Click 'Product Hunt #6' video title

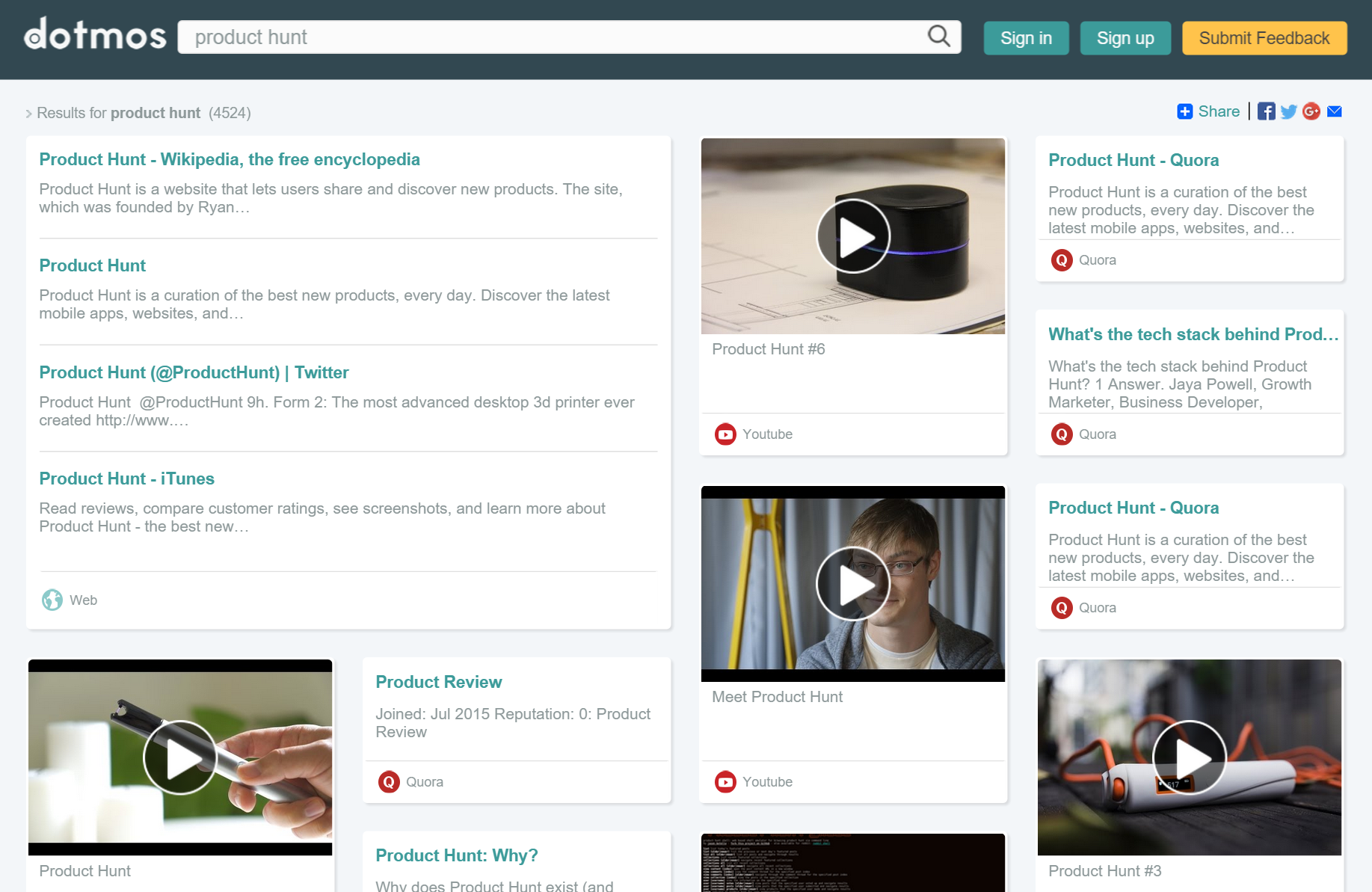coord(769,349)
